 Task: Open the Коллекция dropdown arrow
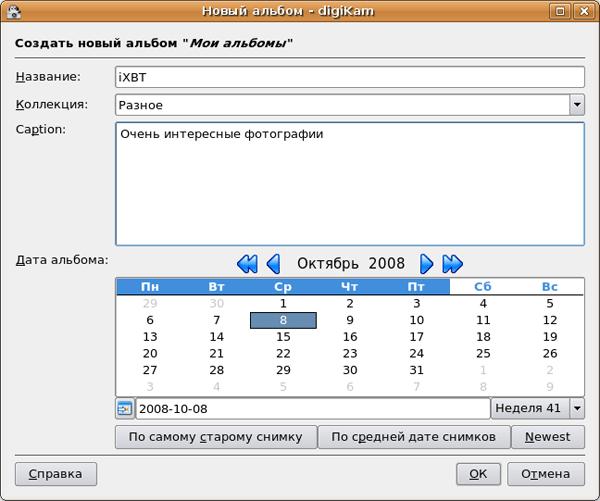click(577, 105)
